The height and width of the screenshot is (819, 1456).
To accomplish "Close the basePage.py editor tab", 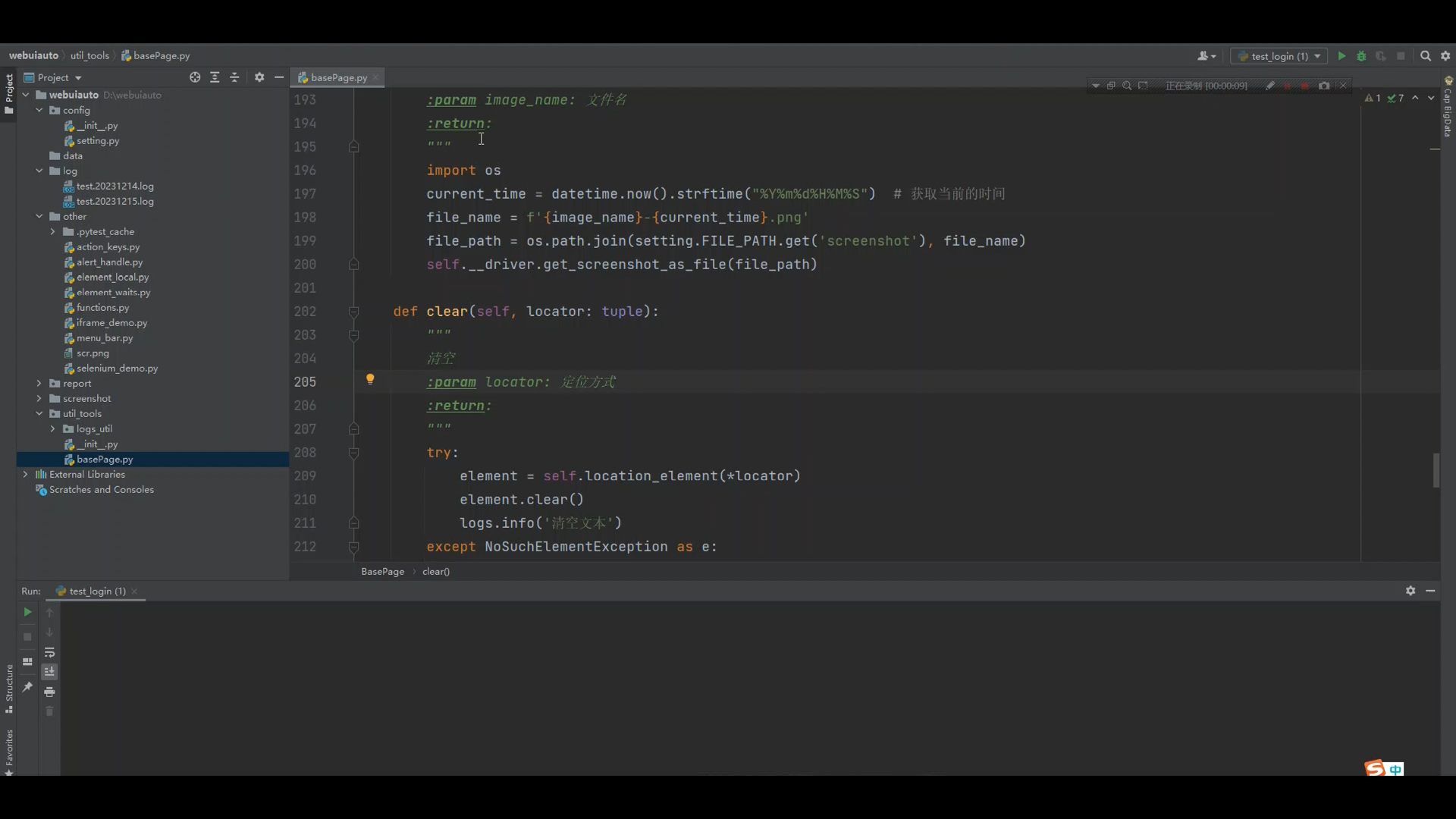I will pyautogui.click(x=375, y=77).
